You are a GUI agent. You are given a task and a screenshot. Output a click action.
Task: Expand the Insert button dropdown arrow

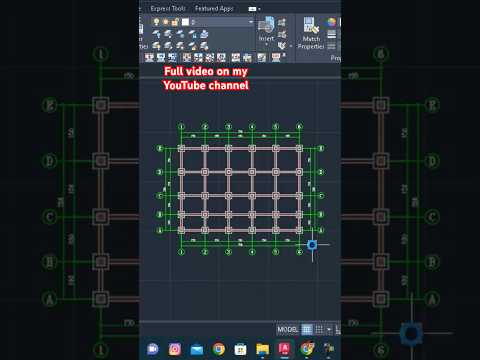(266, 44)
